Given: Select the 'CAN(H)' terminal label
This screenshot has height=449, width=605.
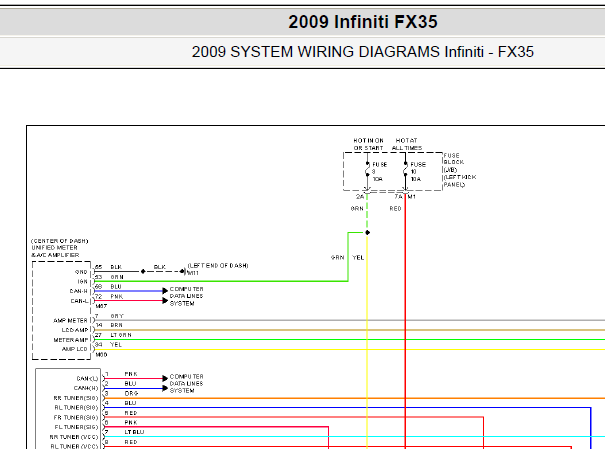Looking at the screenshot, I should point(86,388).
